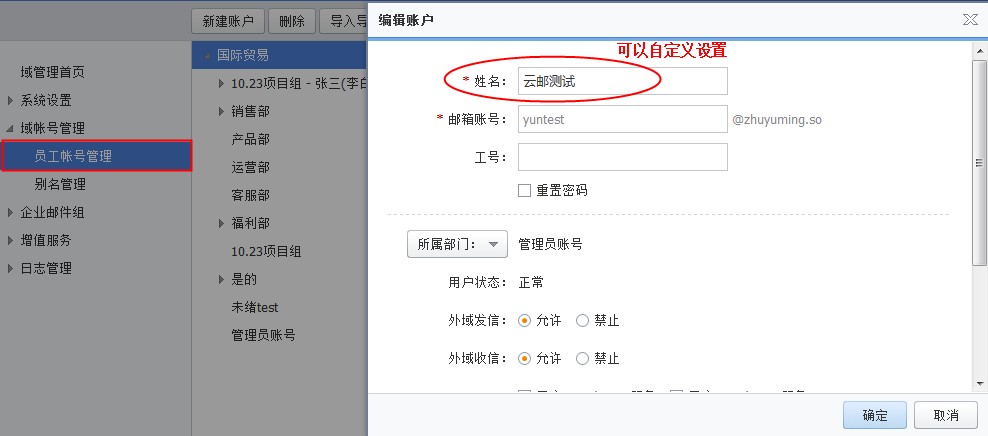Select 别名管理 in the sidebar
This screenshot has height=436, width=988.
click(x=60, y=184)
